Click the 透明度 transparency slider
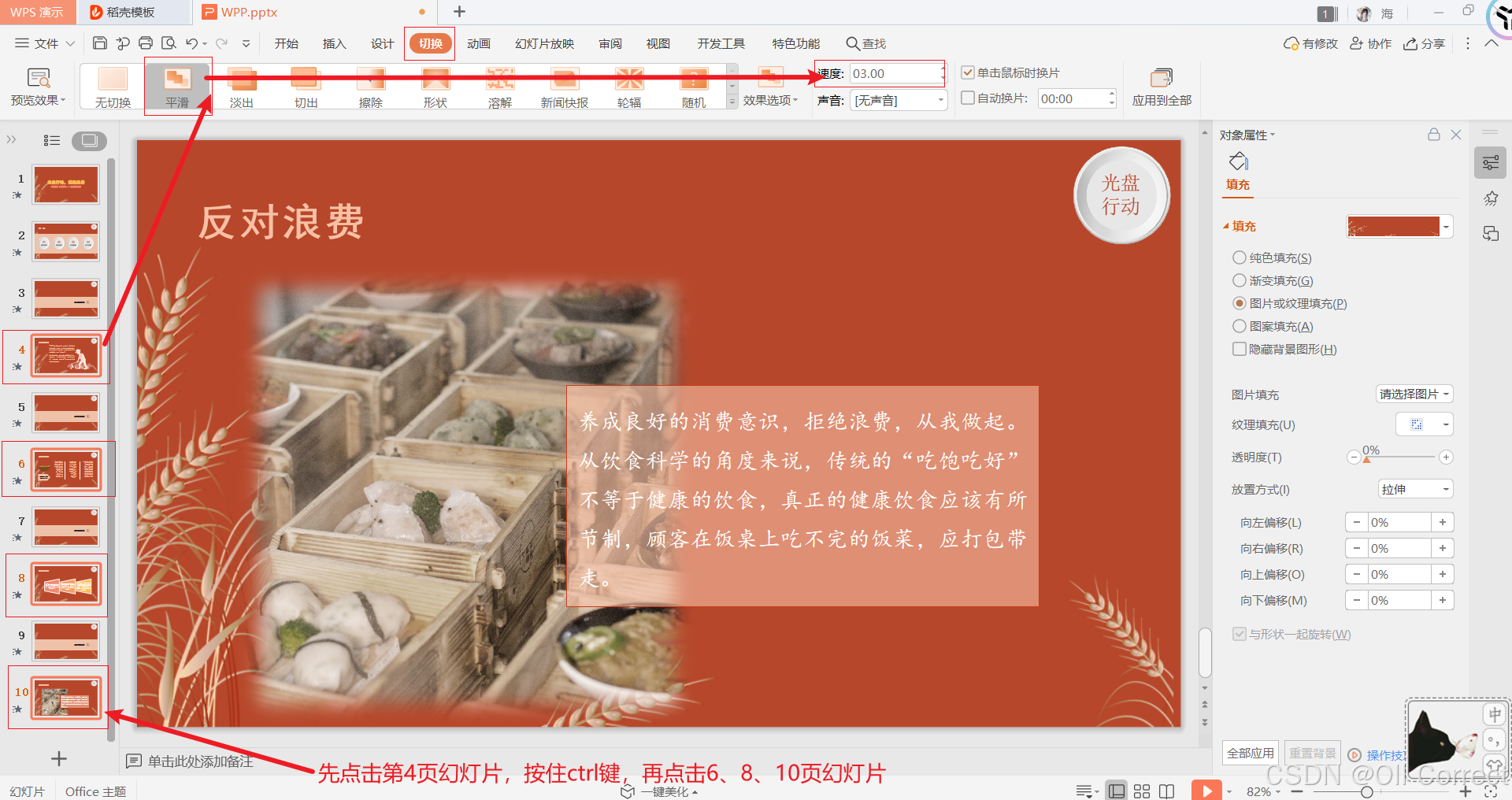1512x800 pixels. (x=1400, y=457)
